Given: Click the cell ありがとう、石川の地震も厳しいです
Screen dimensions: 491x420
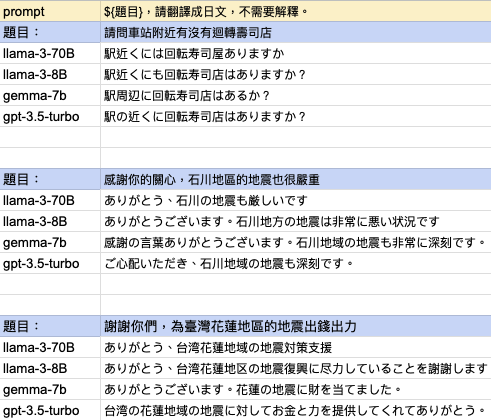Looking at the screenshot, I should pyautogui.click(x=296, y=200).
